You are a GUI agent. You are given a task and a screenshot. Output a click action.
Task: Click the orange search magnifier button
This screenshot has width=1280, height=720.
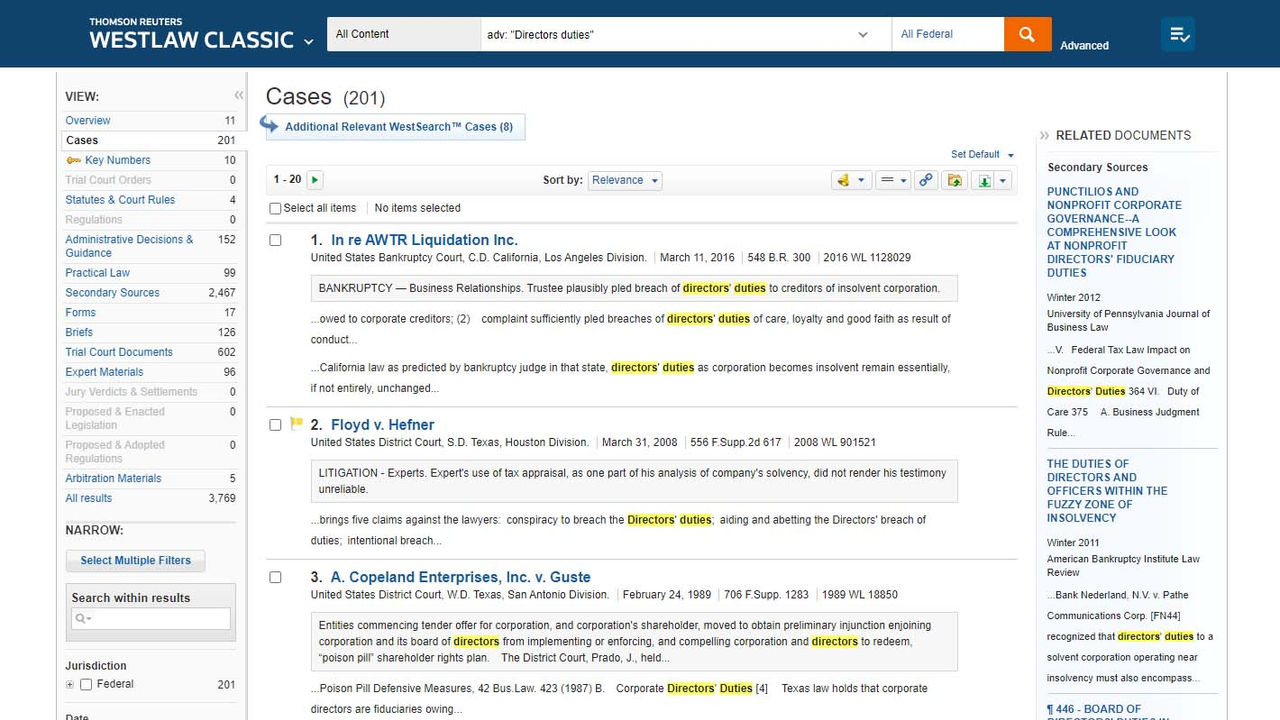1027,34
